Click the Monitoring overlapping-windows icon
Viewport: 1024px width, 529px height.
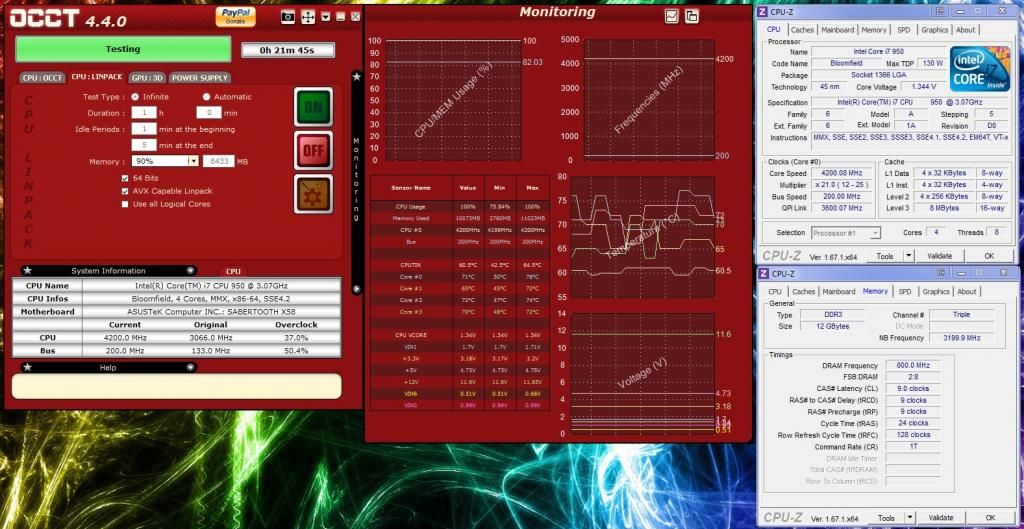(x=692, y=16)
